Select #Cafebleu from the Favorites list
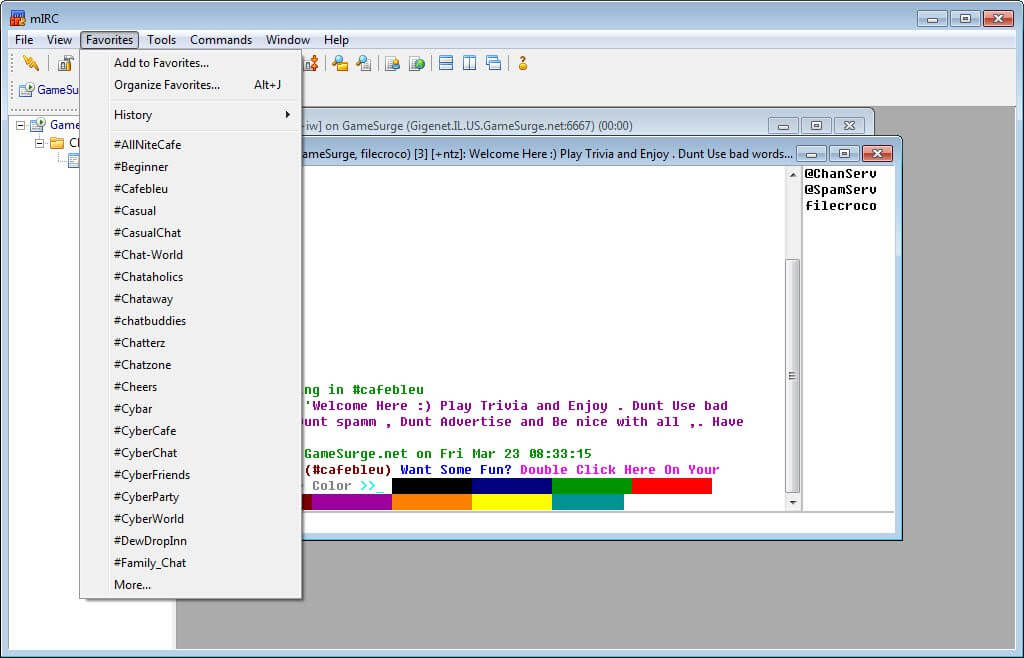The image size is (1024, 658). coord(141,189)
